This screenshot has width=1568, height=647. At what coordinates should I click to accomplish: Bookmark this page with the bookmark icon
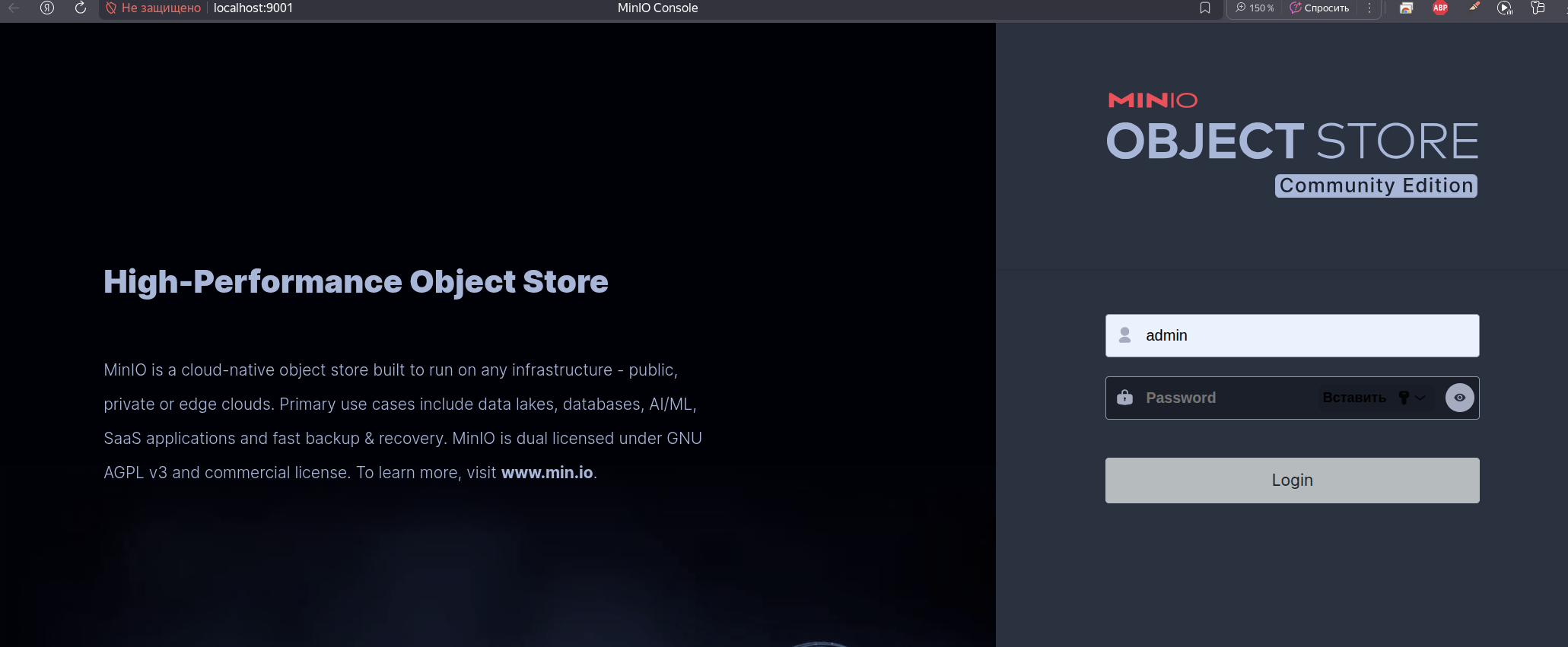pyautogui.click(x=1205, y=8)
